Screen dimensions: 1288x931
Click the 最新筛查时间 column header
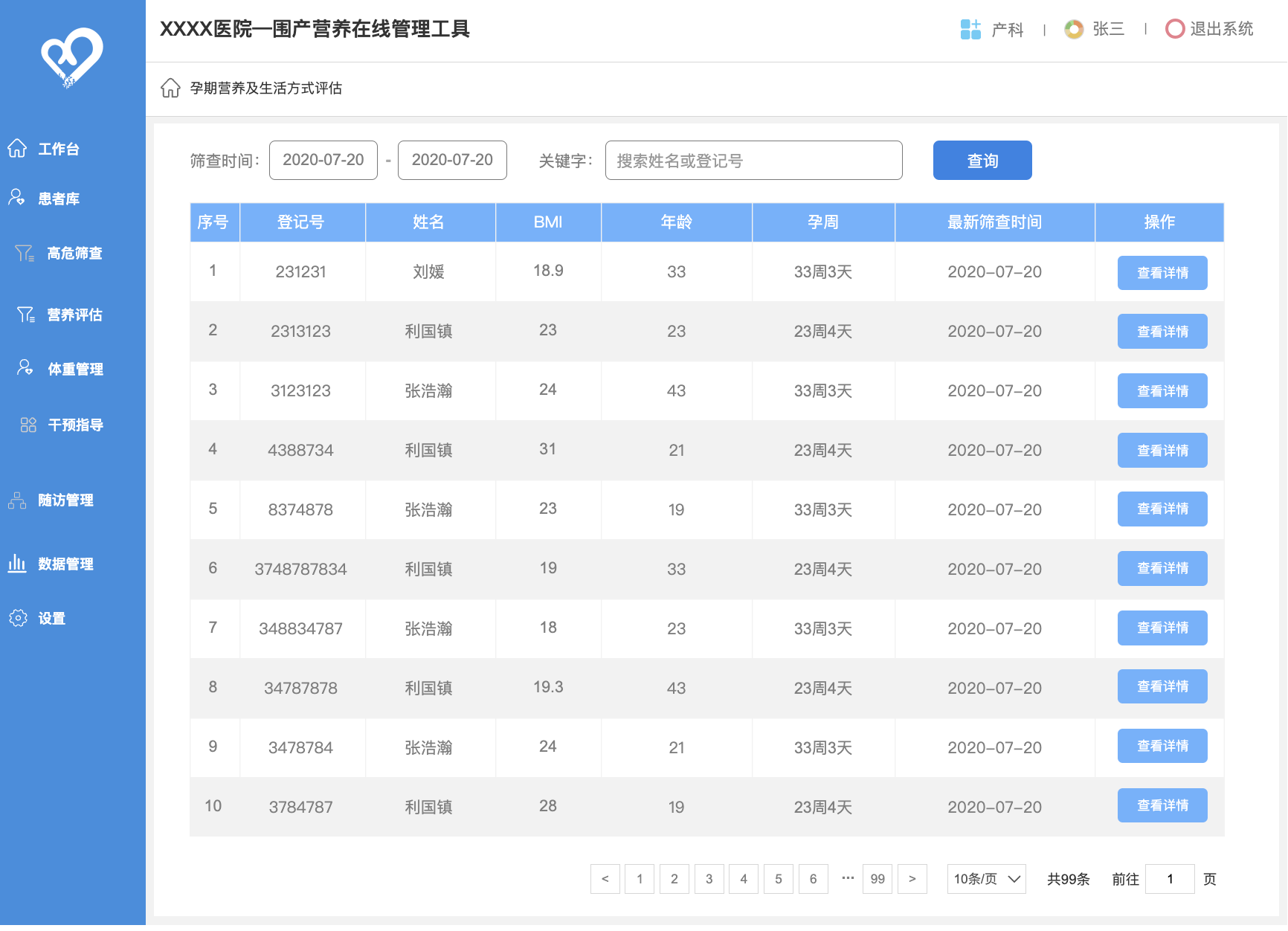pos(994,222)
